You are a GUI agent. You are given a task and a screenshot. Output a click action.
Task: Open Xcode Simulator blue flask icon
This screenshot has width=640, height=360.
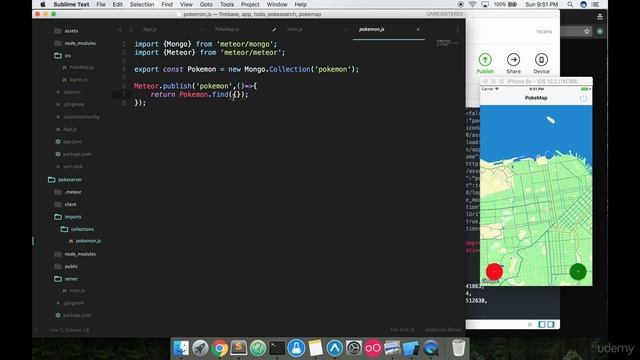[296, 348]
